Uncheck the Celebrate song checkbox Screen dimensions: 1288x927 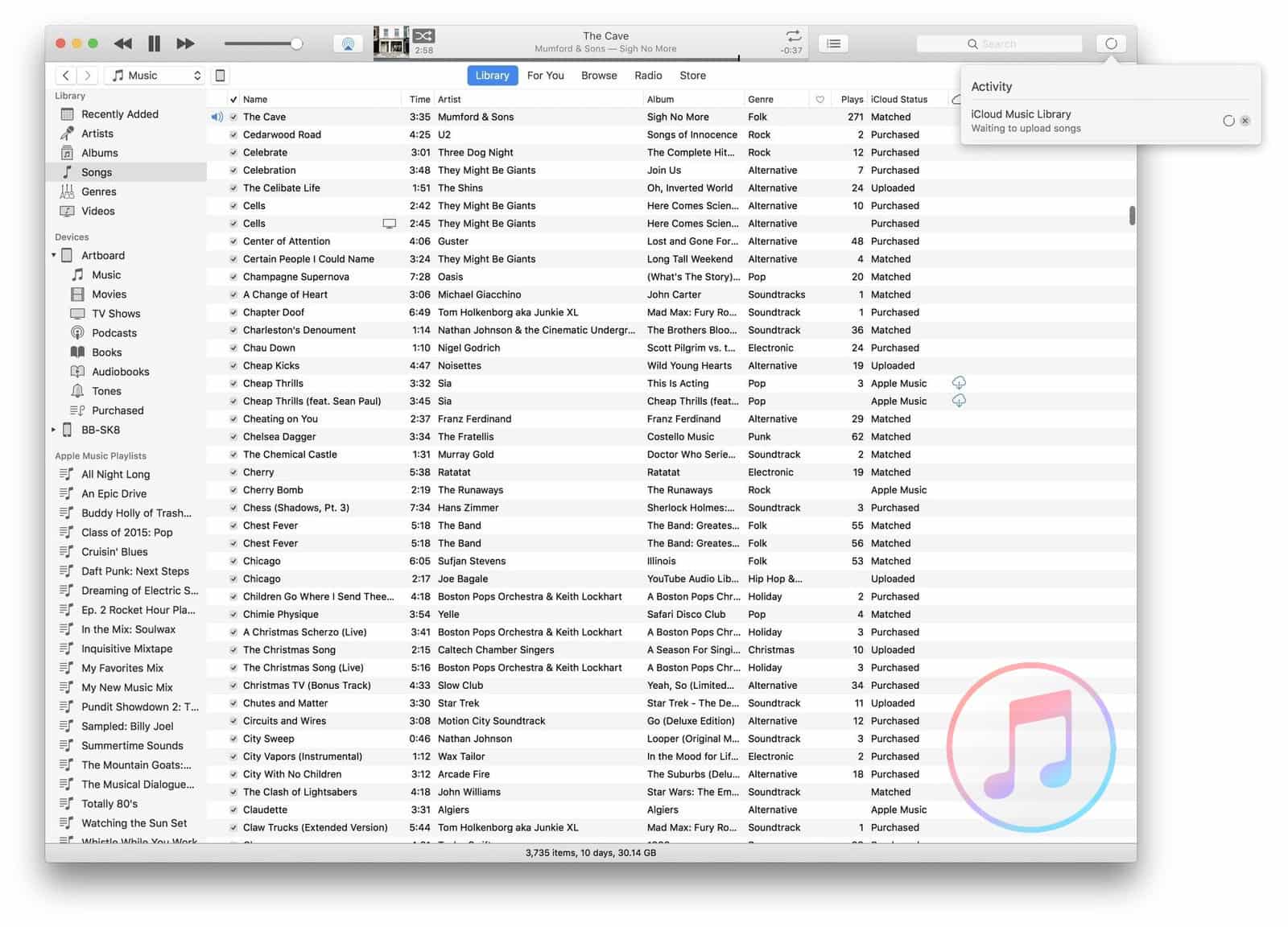point(233,153)
